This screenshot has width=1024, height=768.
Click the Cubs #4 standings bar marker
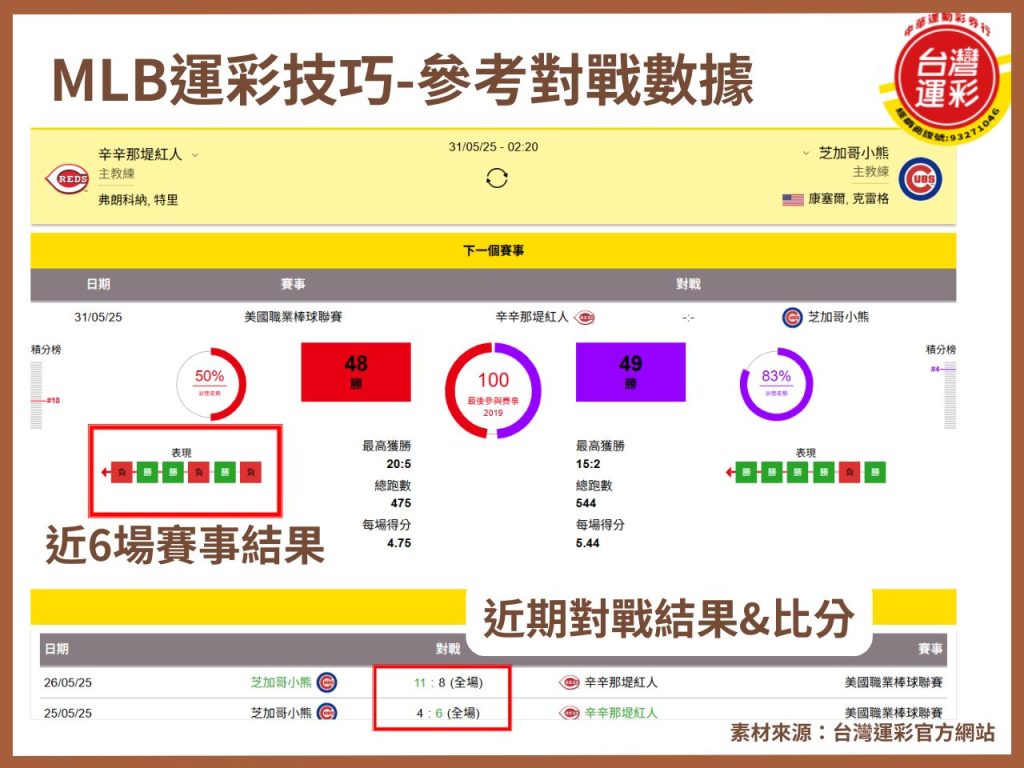943,370
